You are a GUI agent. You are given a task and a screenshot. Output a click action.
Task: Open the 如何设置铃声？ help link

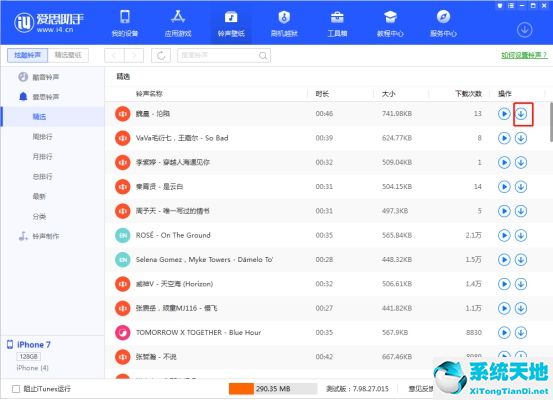[x=524, y=55]
